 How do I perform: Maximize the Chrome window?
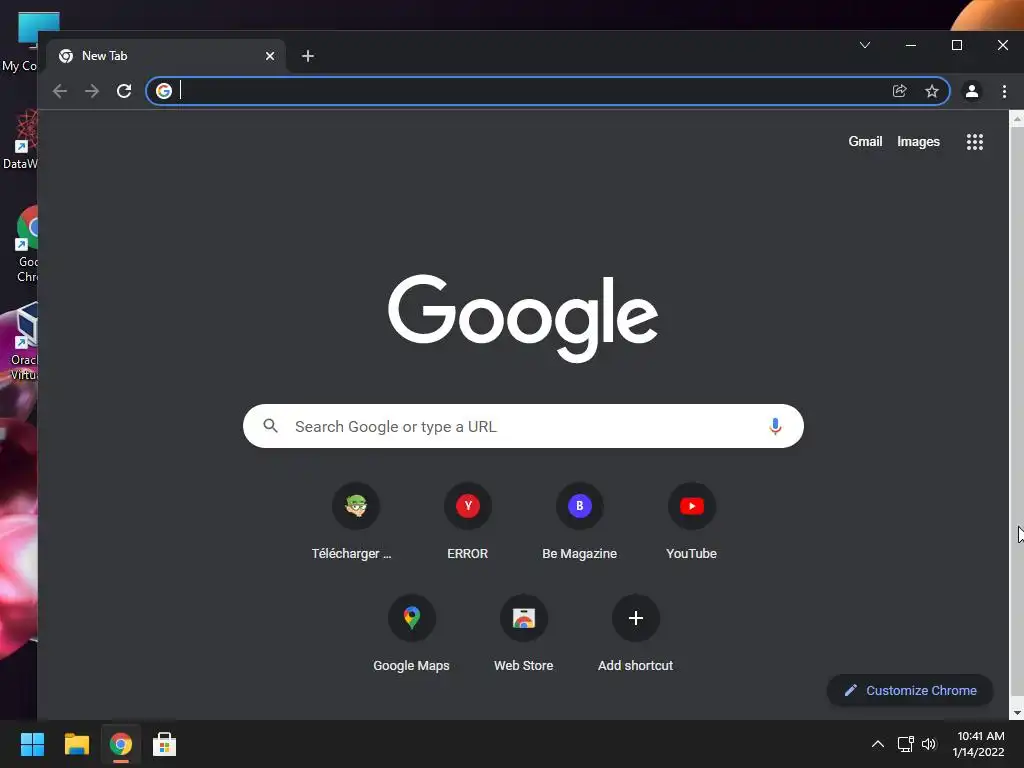(x=957, y=45)
